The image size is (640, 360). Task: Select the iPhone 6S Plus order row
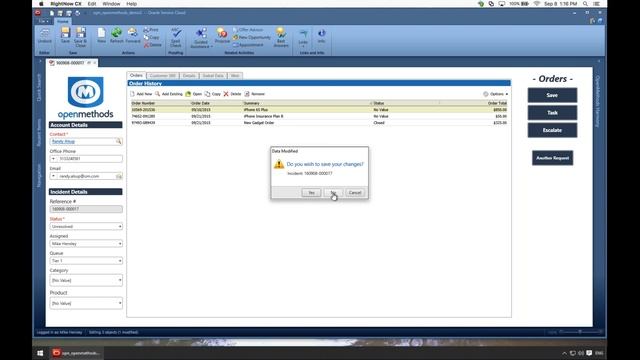coord(319,110)
